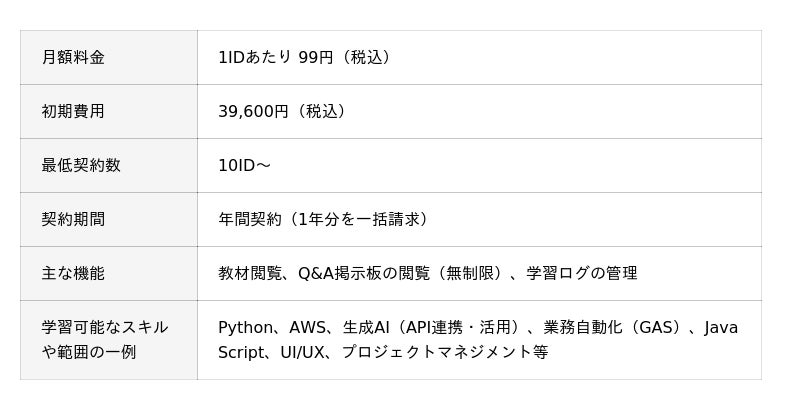Select the 10ID～ value text

pyautogui.click(x=244, y=165)
